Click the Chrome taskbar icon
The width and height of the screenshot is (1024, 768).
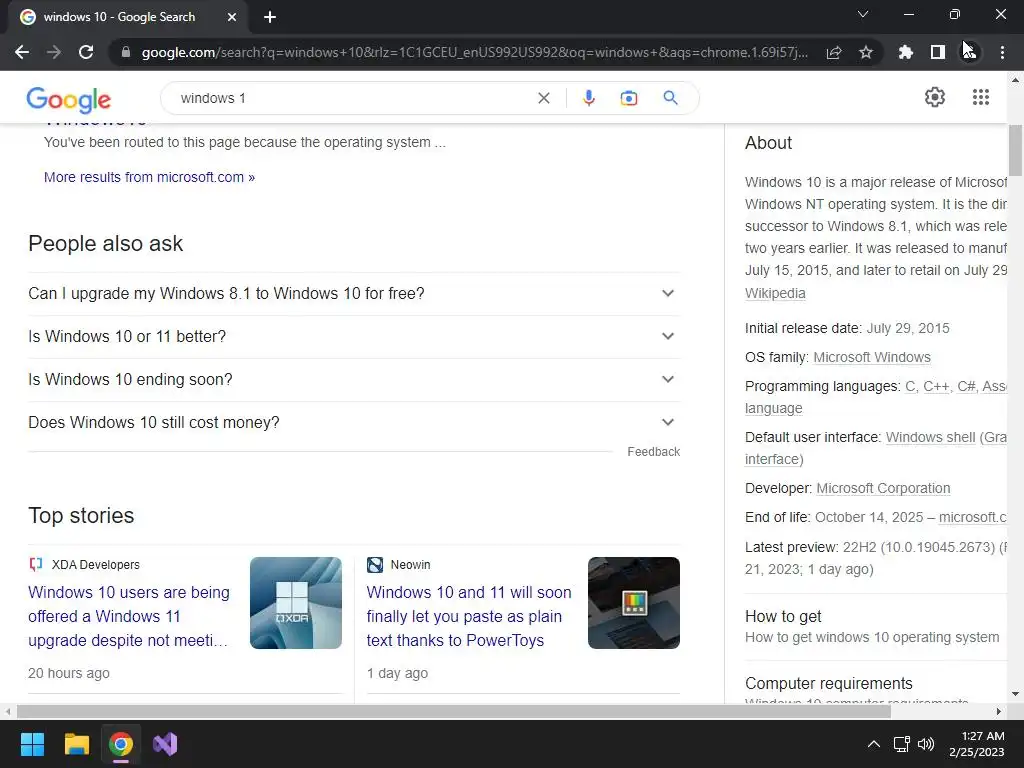[x=121, y=744]
